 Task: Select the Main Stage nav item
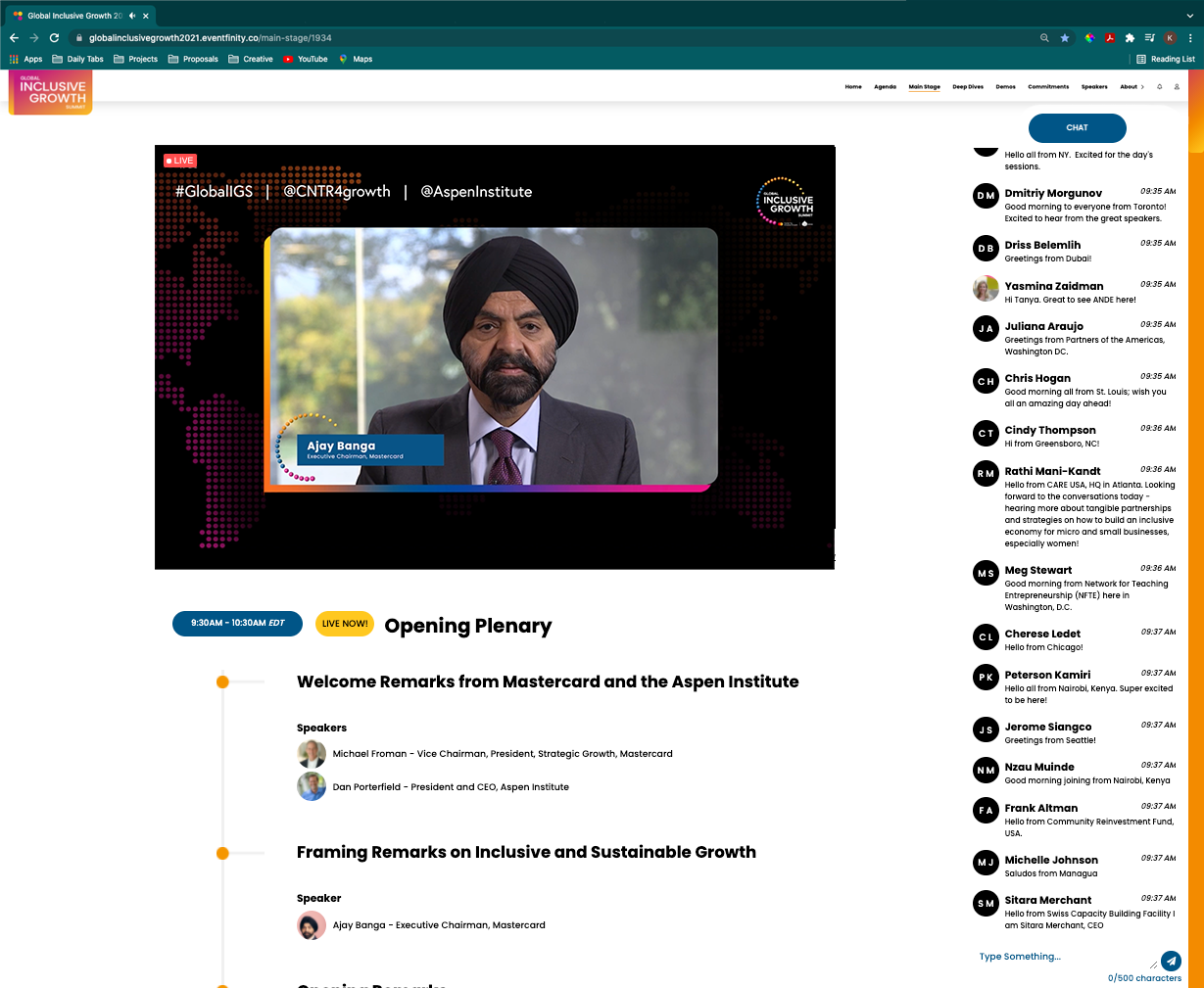(x=924, y=87)
